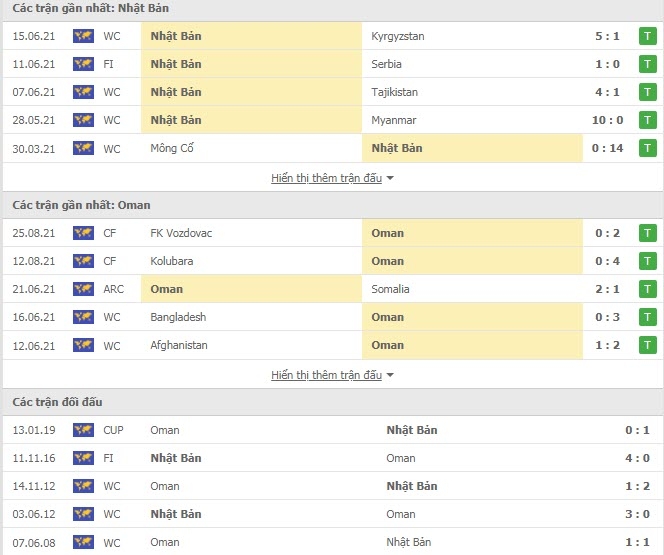664x555 pixels.
Task: Click the green T badge for the Kyrgyzstan match
Action: pyautogui.click(x=647, y=36)
